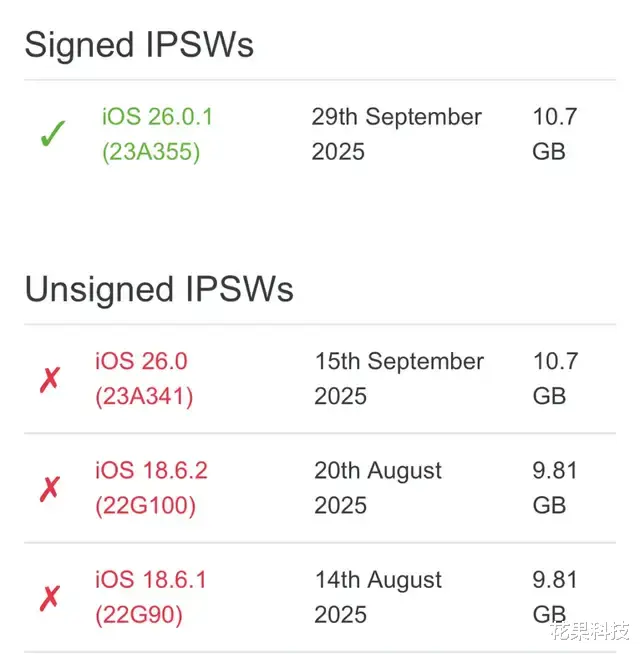
Task: Click the 14th August 2025 release date
Action: (378, 597)
